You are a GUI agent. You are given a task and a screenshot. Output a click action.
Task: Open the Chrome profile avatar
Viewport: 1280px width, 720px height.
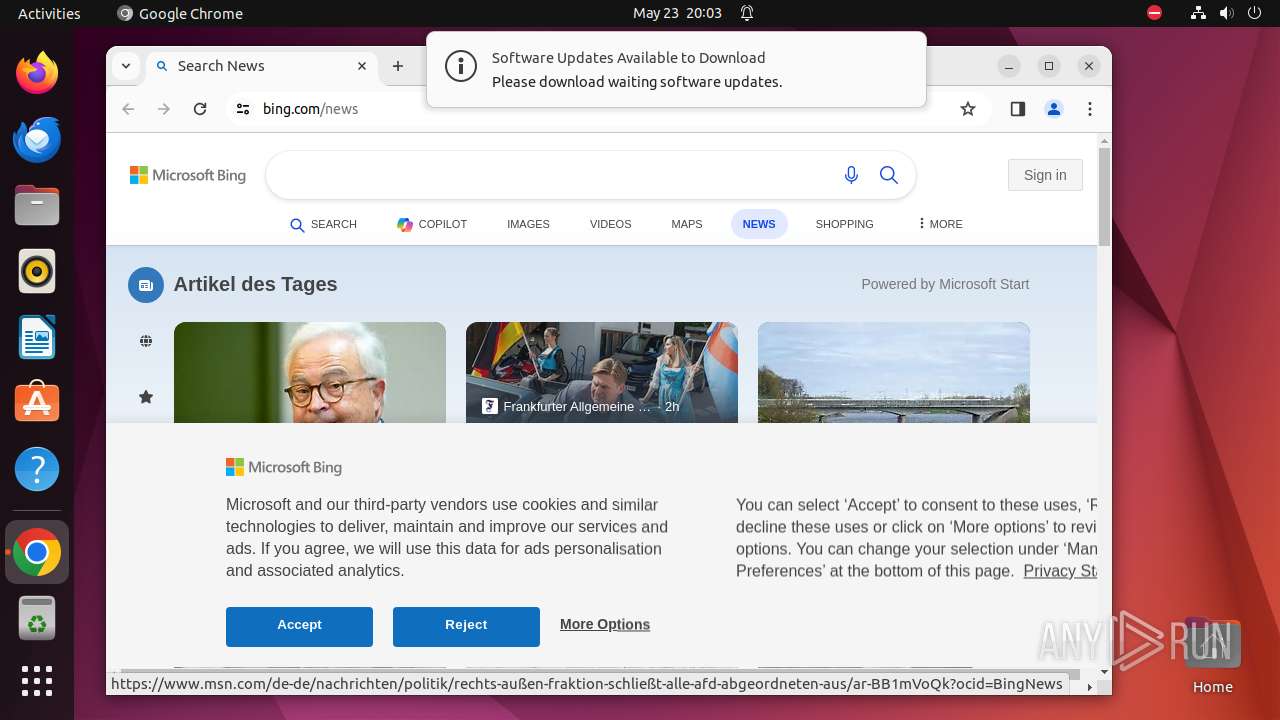[1053, 109]
